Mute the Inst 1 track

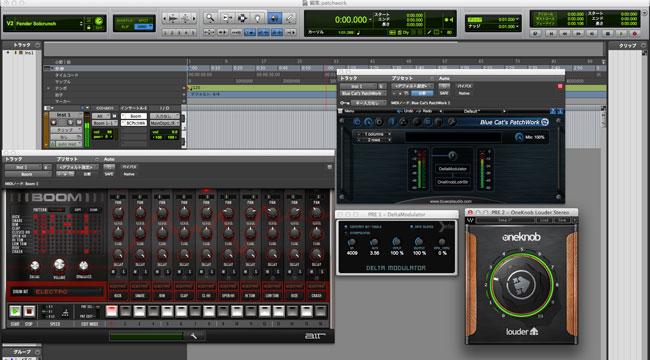tap(78, 123)
